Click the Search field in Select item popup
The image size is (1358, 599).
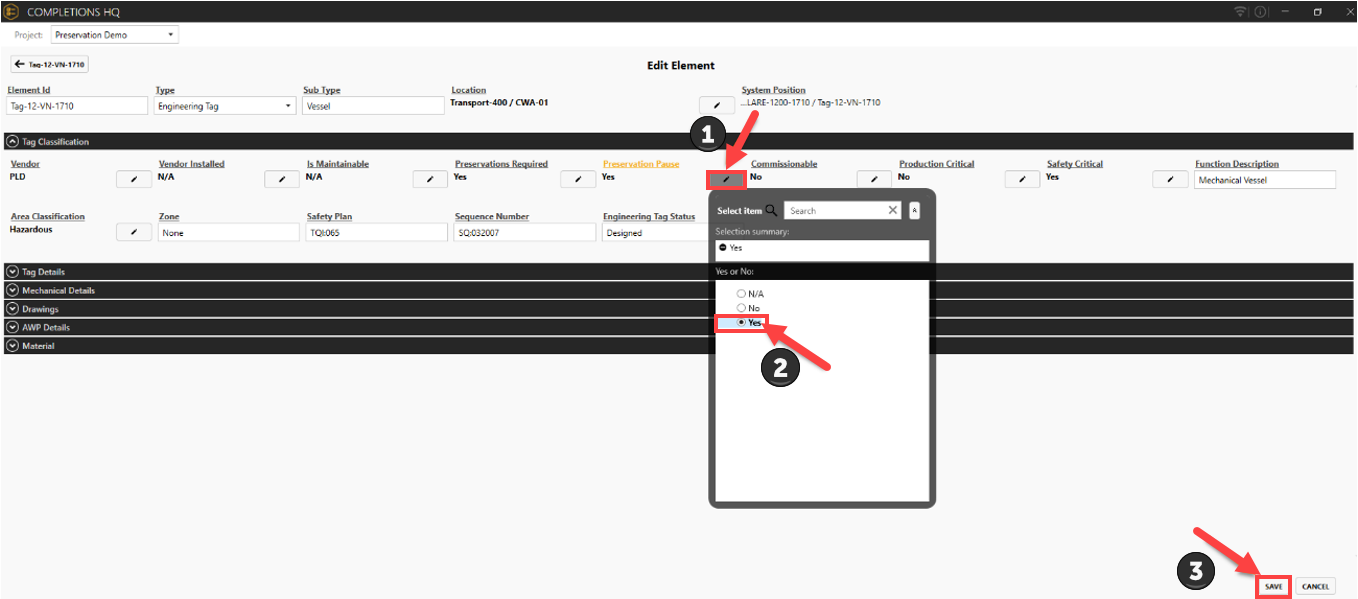[837, 211]
